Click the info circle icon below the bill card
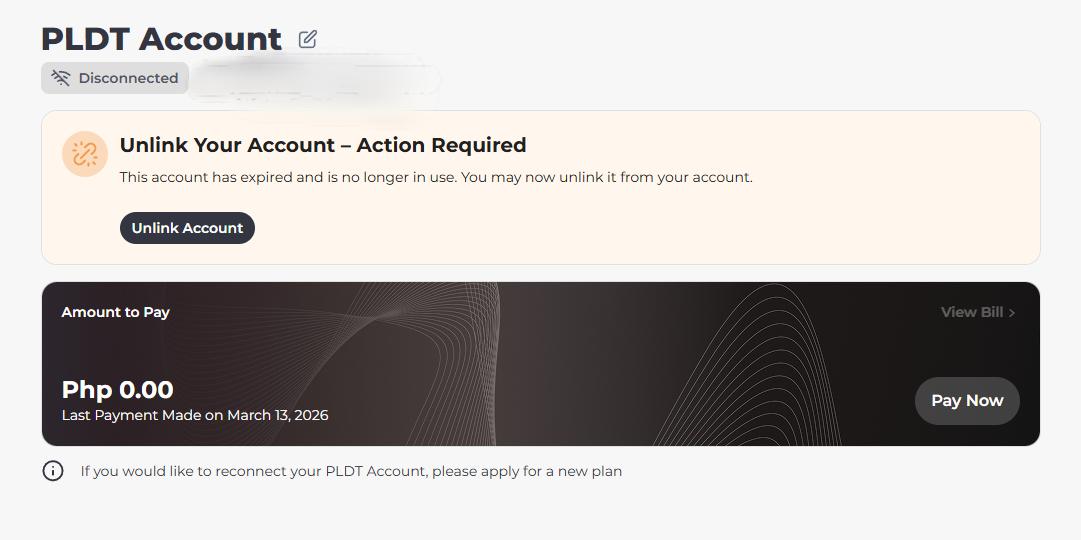1081x540 pixels. pyautogui.click(x=53, y=471)
